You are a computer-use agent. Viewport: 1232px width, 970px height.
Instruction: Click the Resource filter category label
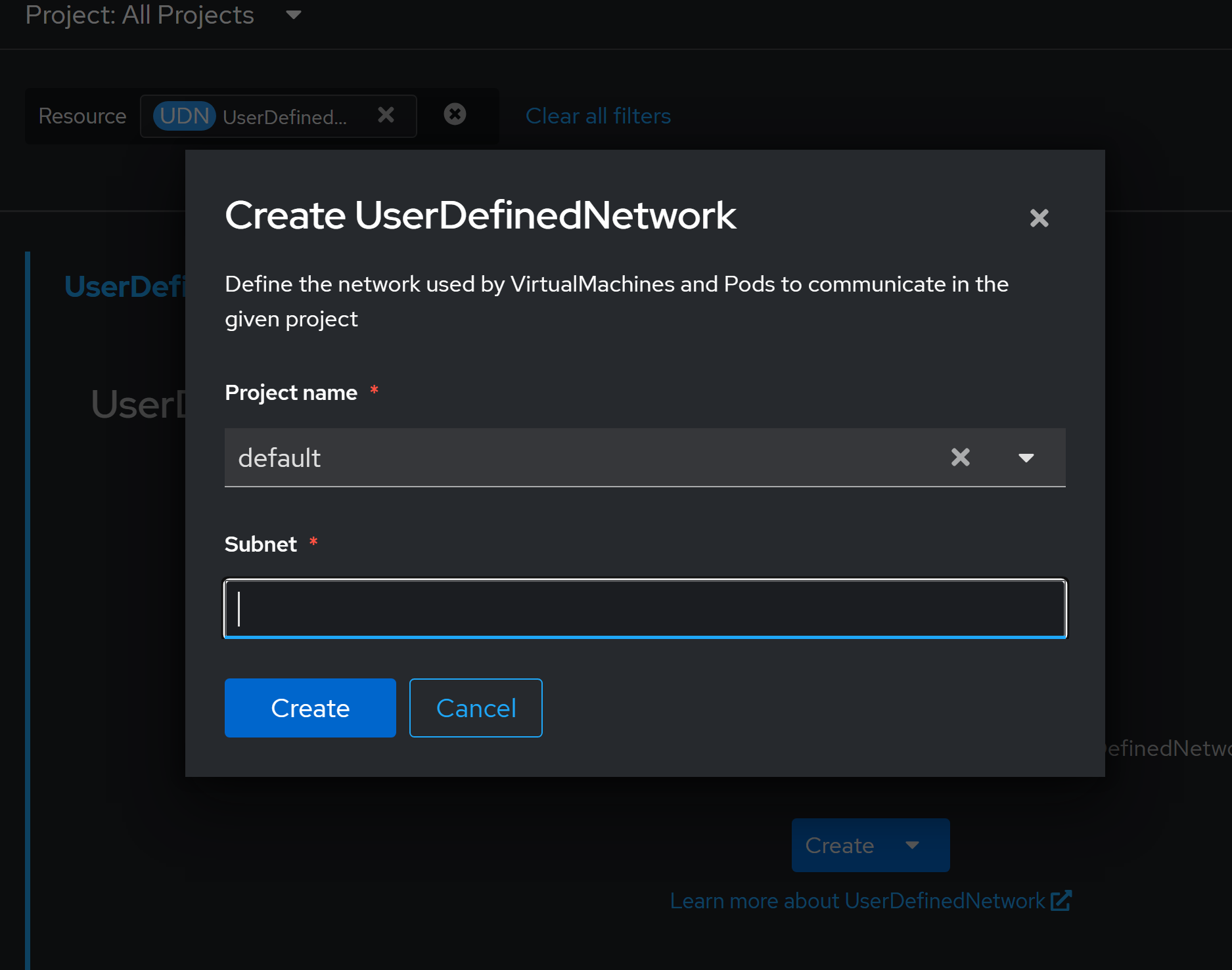pos(82,116)
